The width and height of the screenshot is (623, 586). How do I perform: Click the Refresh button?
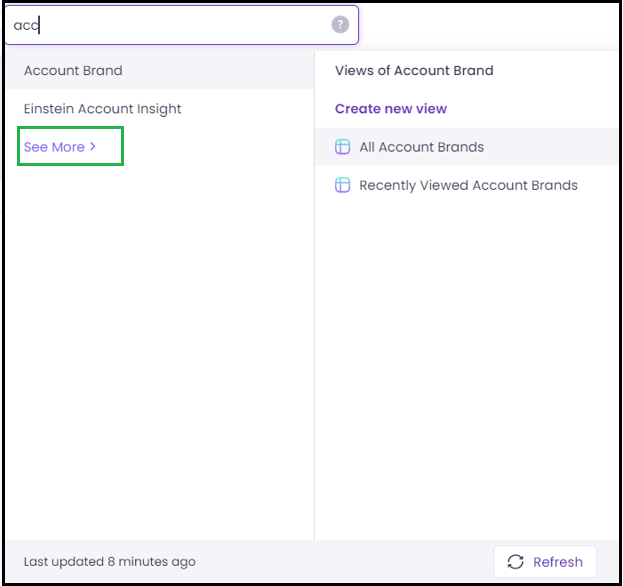pos(545,561)
